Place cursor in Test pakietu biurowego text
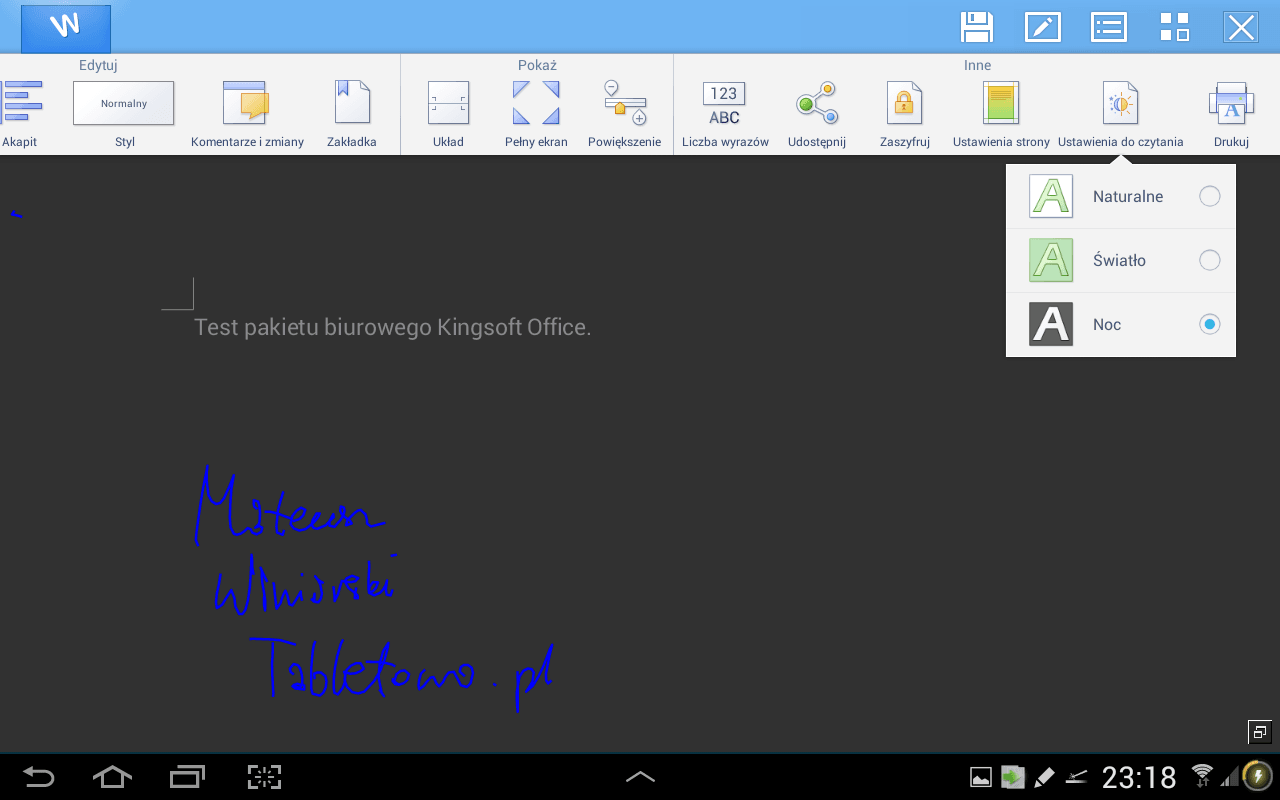This screenshot has height=800, width=1280. (392, 327)
